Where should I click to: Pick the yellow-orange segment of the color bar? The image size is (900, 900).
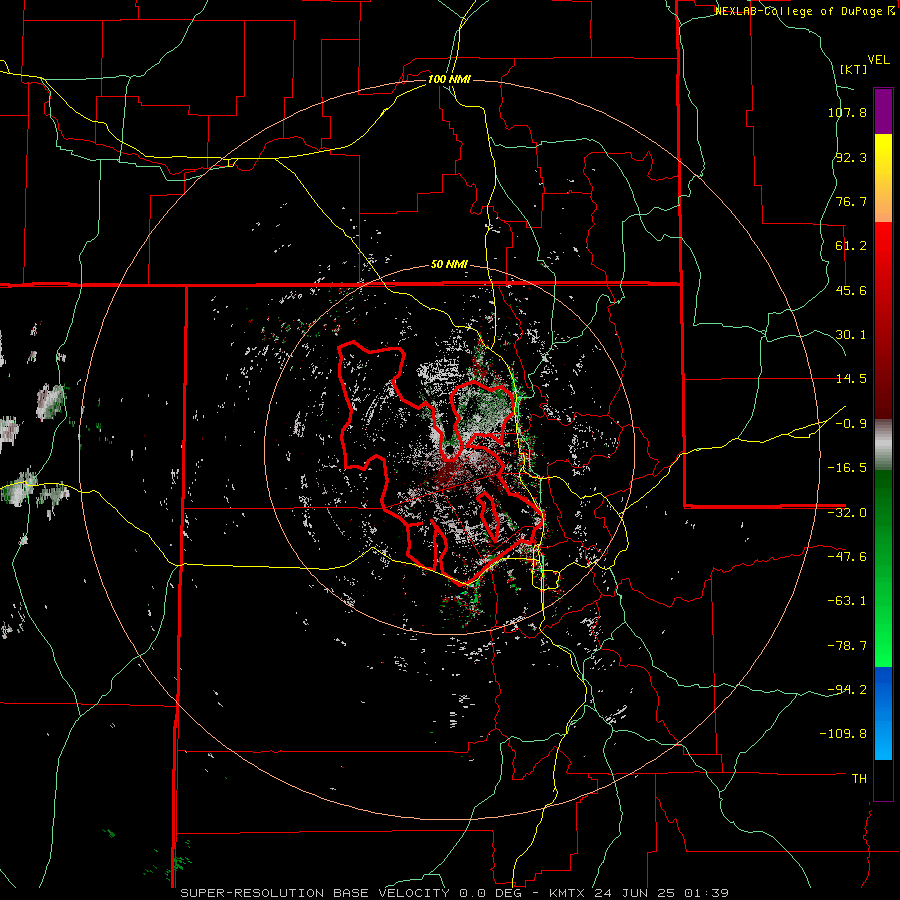[883, 178]
